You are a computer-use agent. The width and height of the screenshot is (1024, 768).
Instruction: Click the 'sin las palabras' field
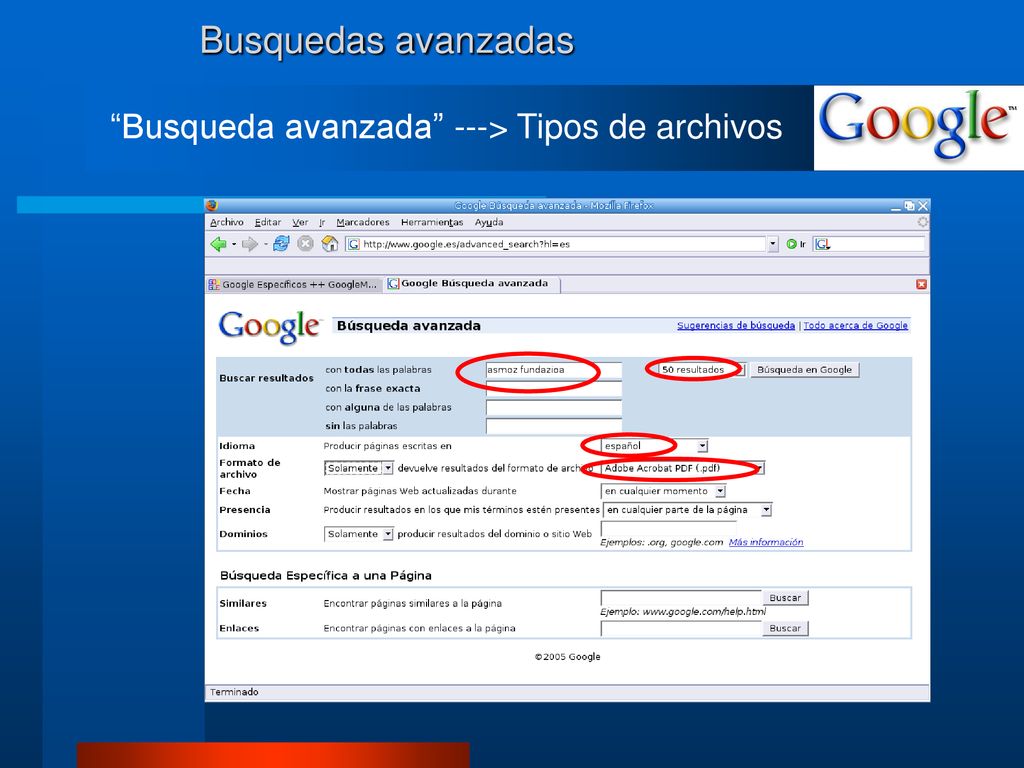coord(553,426)
